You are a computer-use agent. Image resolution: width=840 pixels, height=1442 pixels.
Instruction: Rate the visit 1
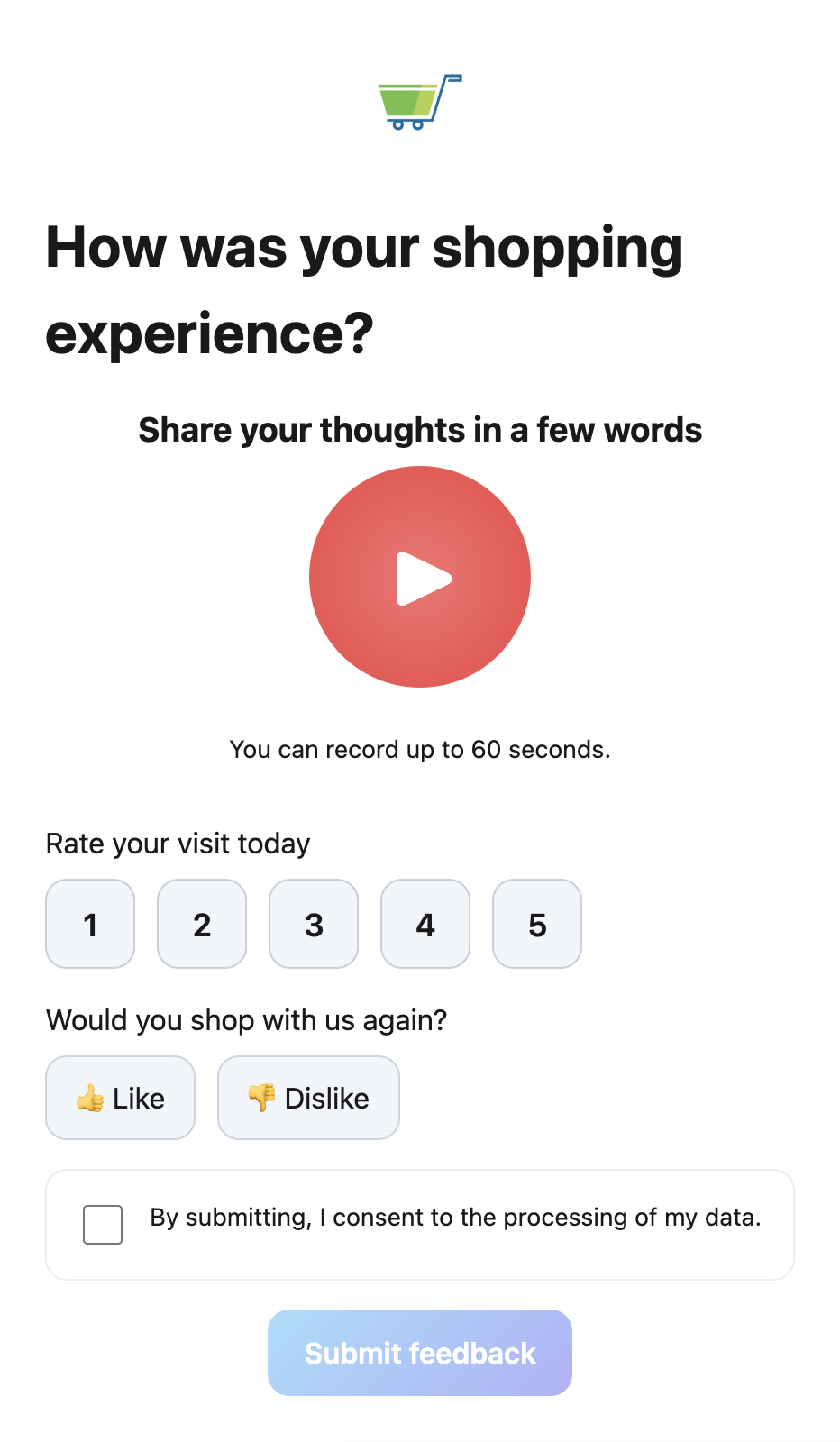(90, 924)
